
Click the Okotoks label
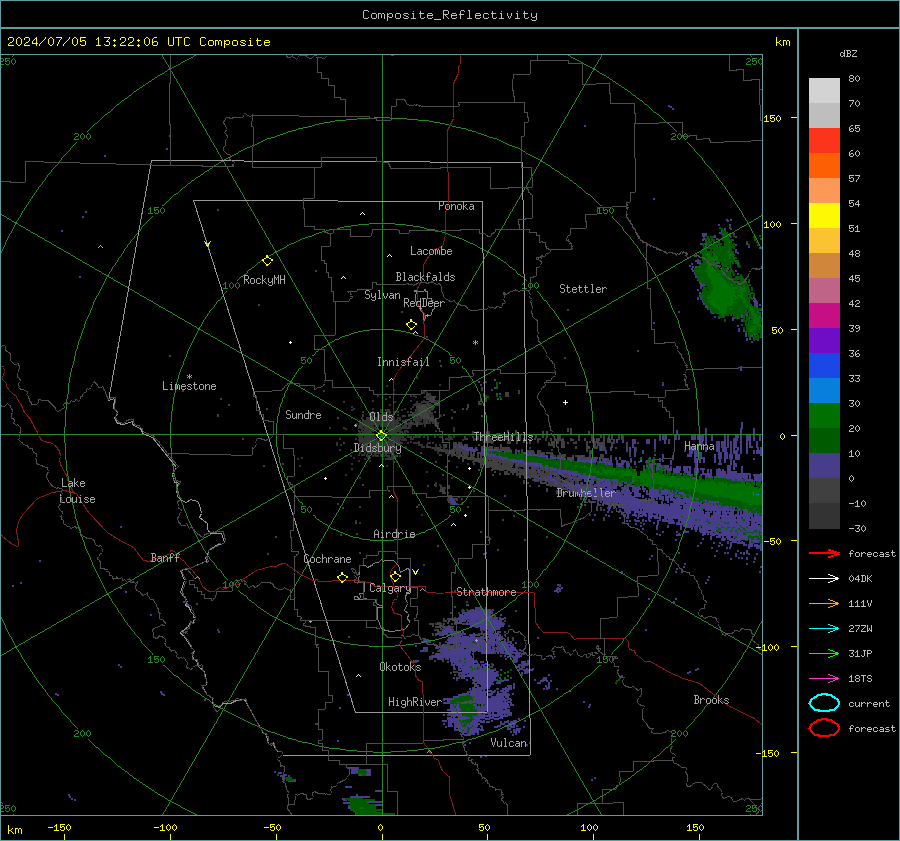[x=400, y=667]
